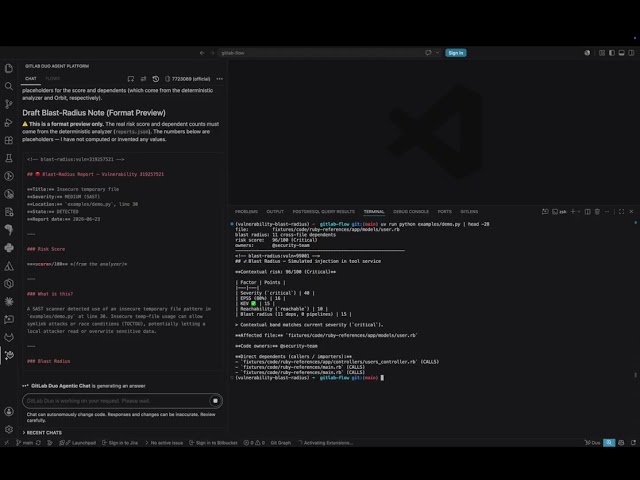Click Sign in to Jira
This screenshot has width=640, height=480.
click(120, 442)
